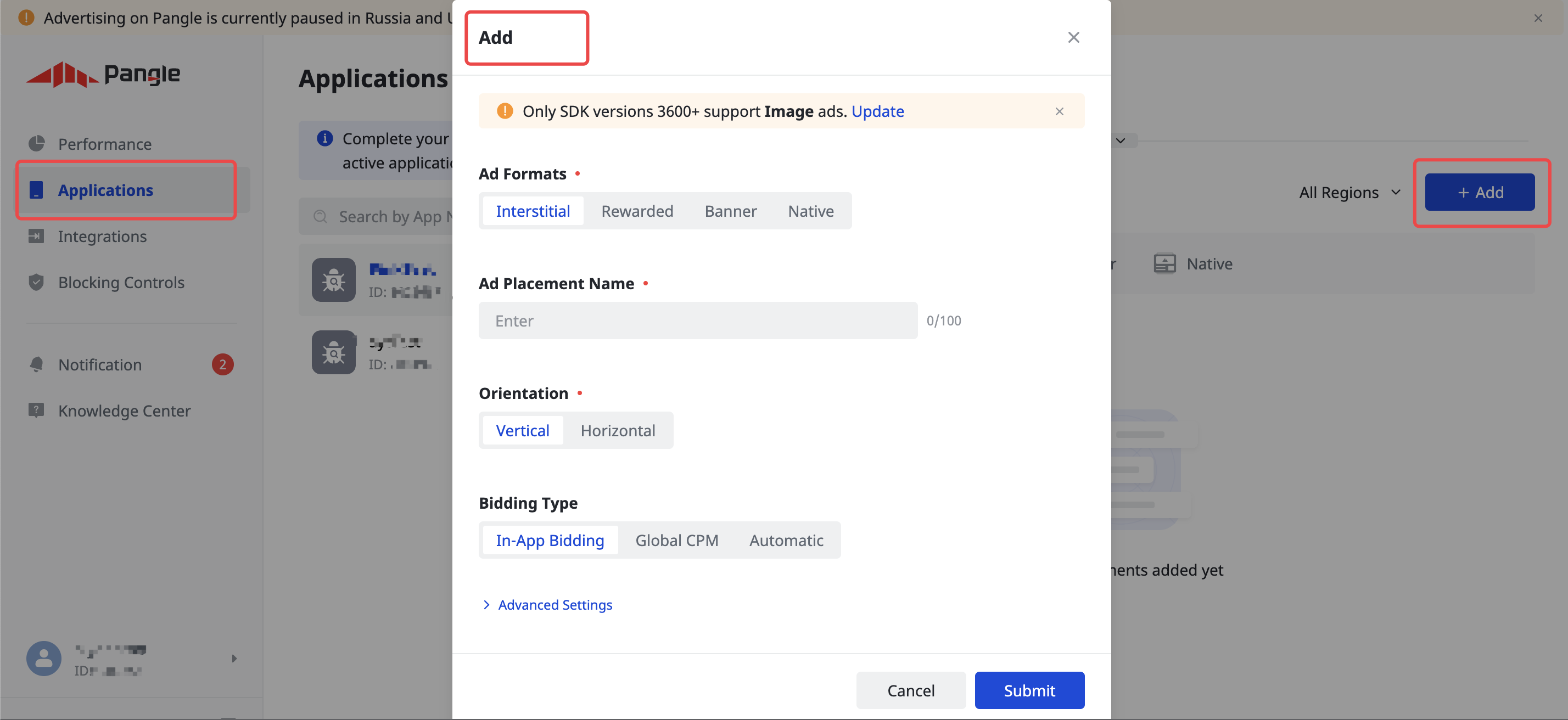Click the Pangle logo
The height and width of the screenshot is (720, 1568).
103,74
